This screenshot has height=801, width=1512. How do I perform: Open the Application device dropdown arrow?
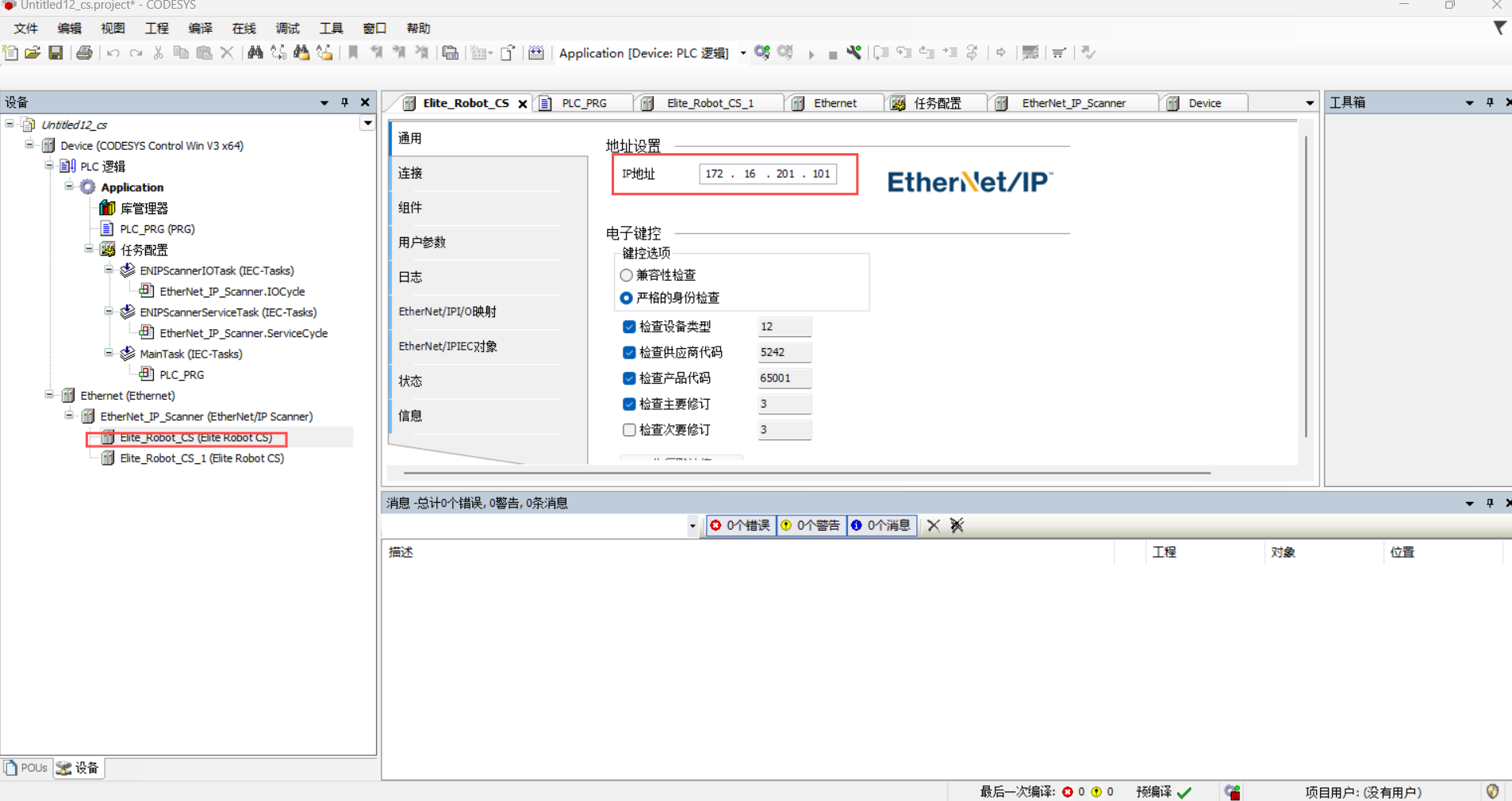(743, 53)
